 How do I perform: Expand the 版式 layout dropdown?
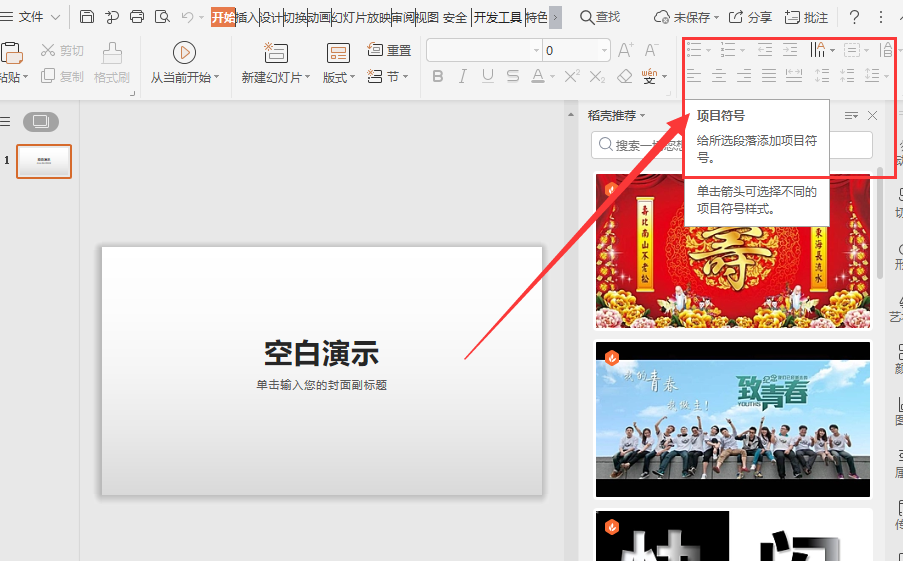pos(339,77)
